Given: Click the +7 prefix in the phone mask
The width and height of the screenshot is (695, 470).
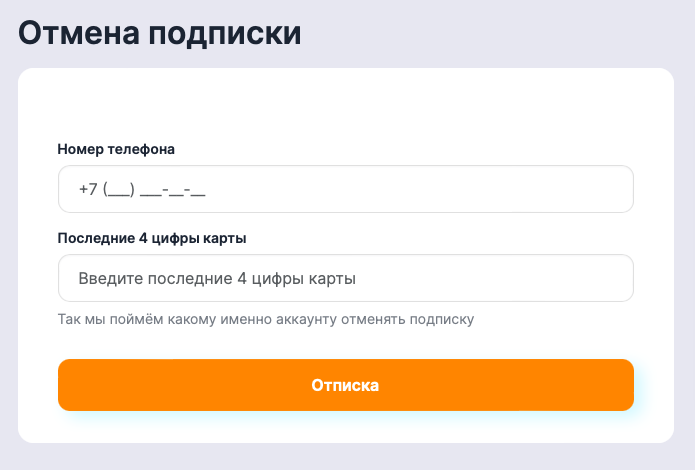Looking at the screenshot, I should tap(88, 189).
